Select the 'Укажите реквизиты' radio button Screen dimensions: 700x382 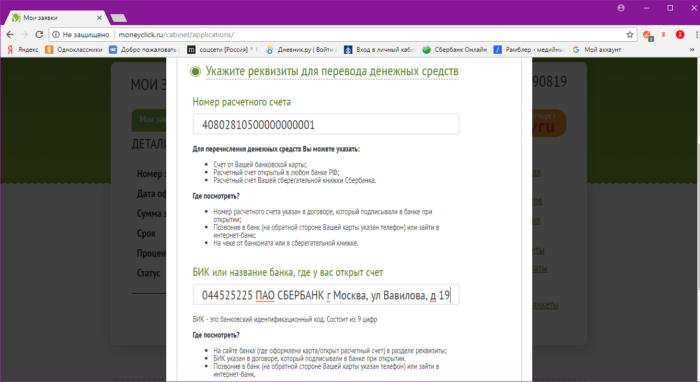(195, 71)
